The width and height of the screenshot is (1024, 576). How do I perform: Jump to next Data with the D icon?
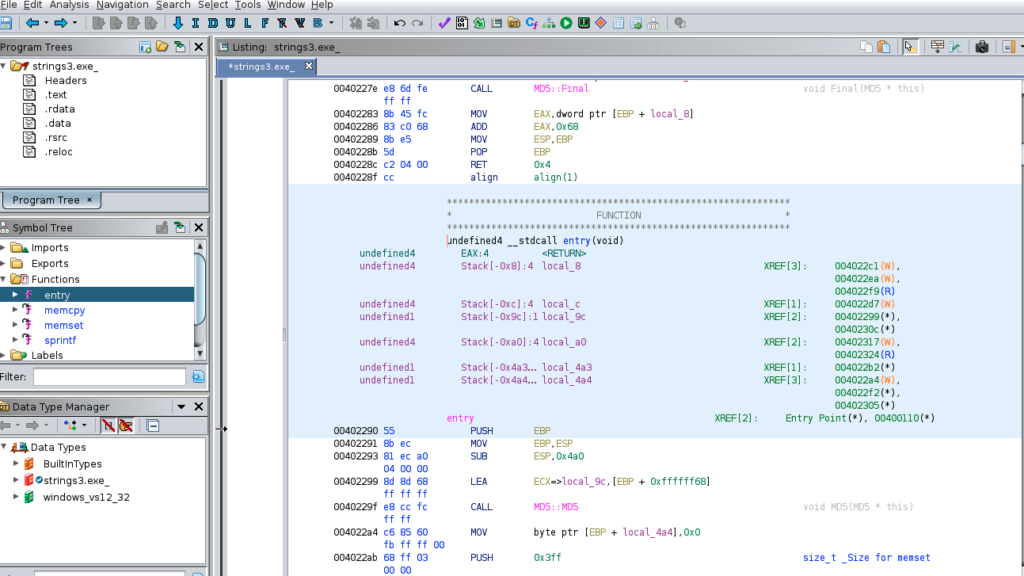(213, 24)
